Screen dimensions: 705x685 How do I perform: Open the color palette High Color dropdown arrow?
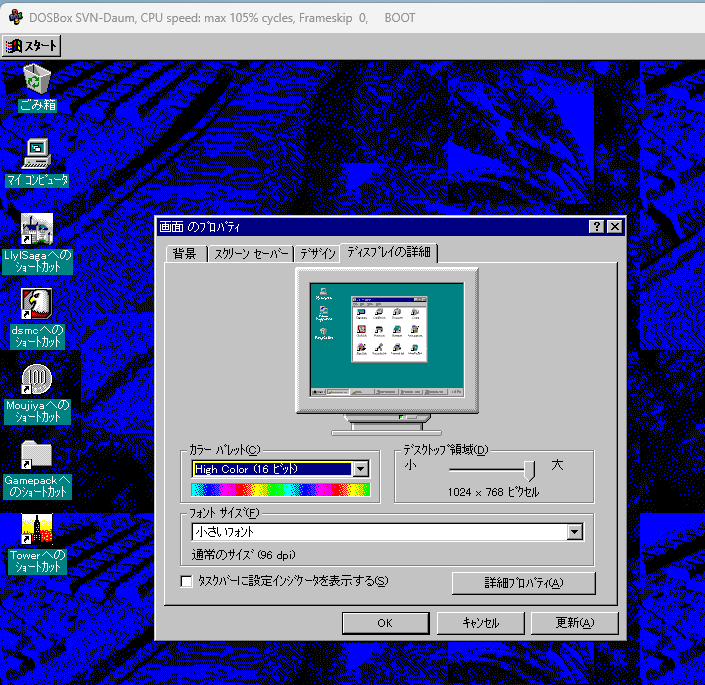point(361,469)
